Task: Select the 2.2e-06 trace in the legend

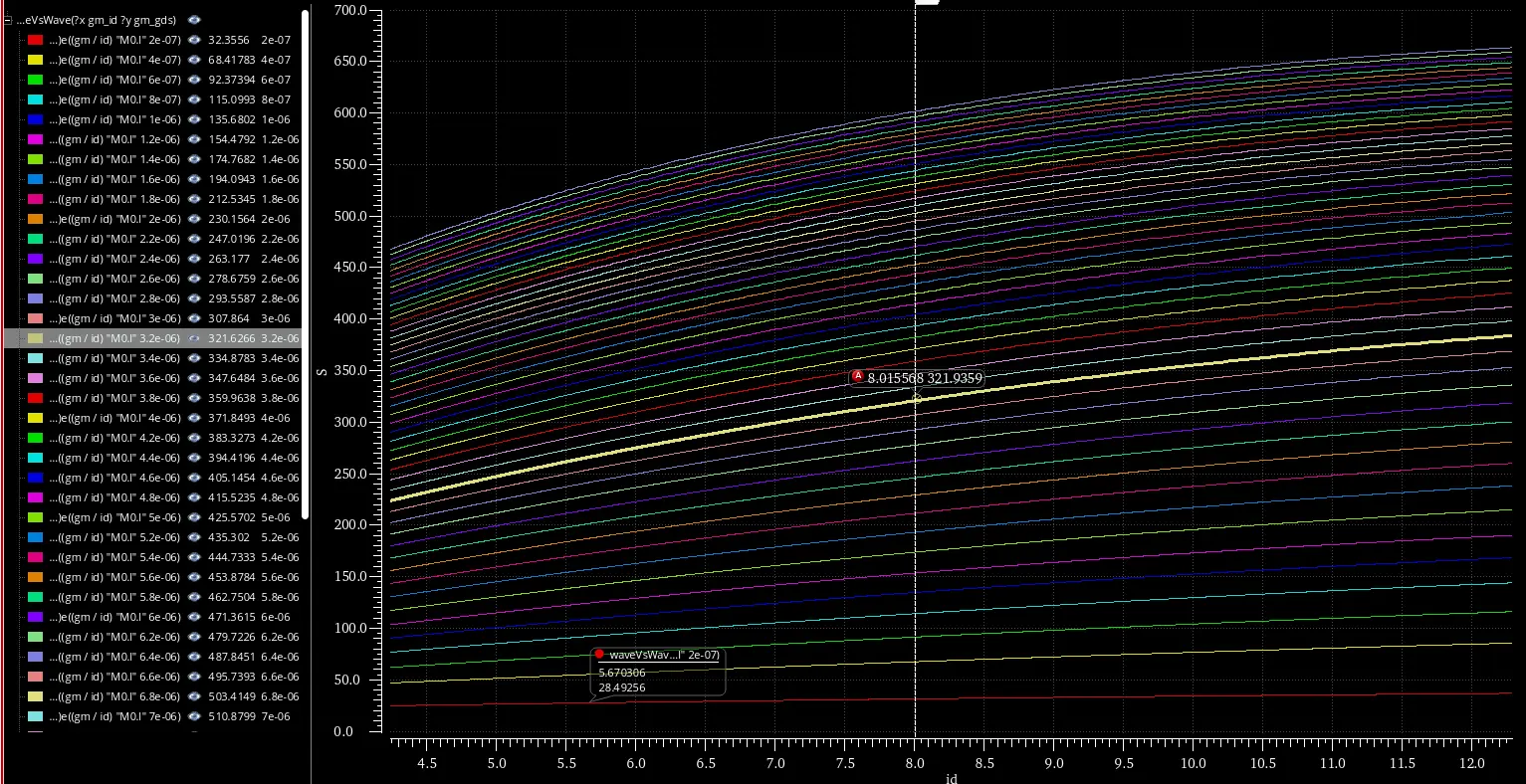Action: [x=151, y=239]
